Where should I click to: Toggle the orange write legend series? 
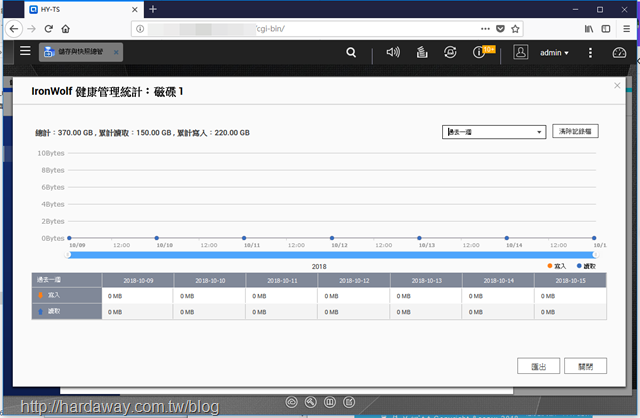coord(557,266)
